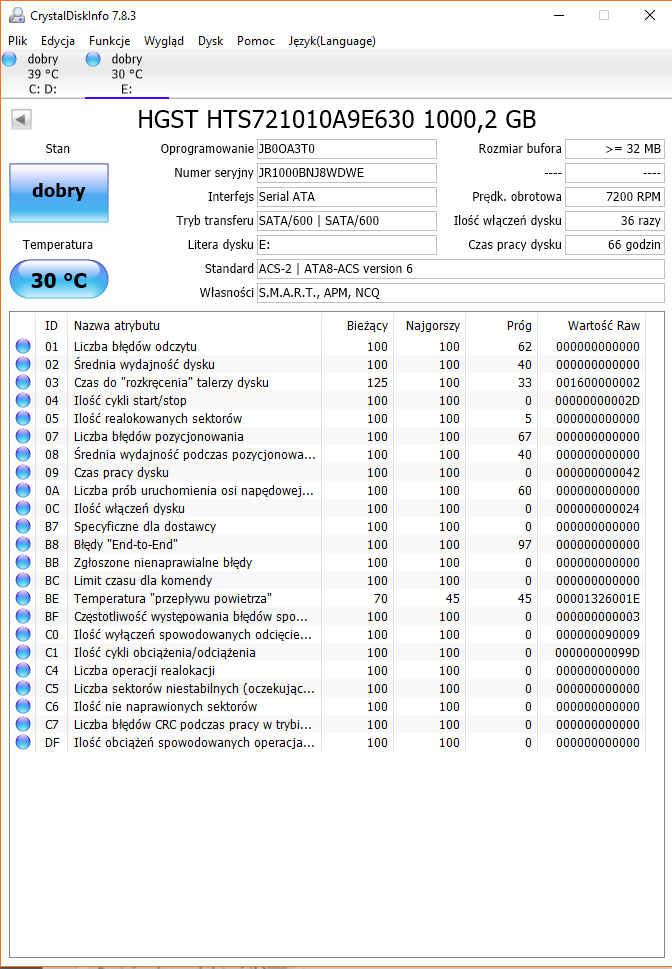
Task: Select the E: disk status orb
Action: click(93, 59)
